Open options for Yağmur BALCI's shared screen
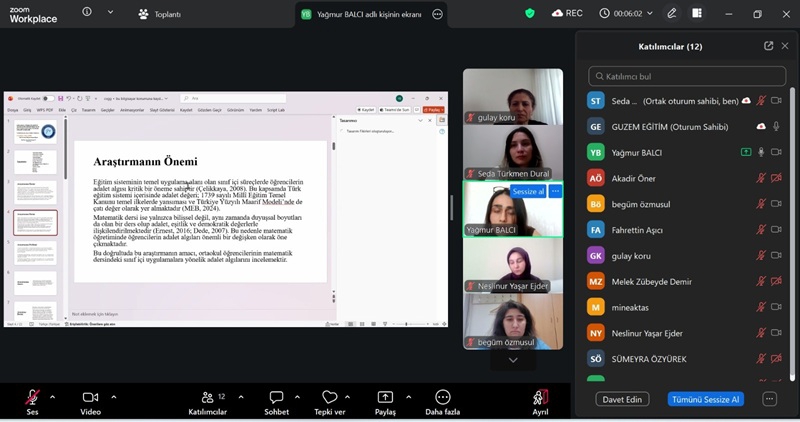Screen dimensions: 800x422 pos(437,14)
